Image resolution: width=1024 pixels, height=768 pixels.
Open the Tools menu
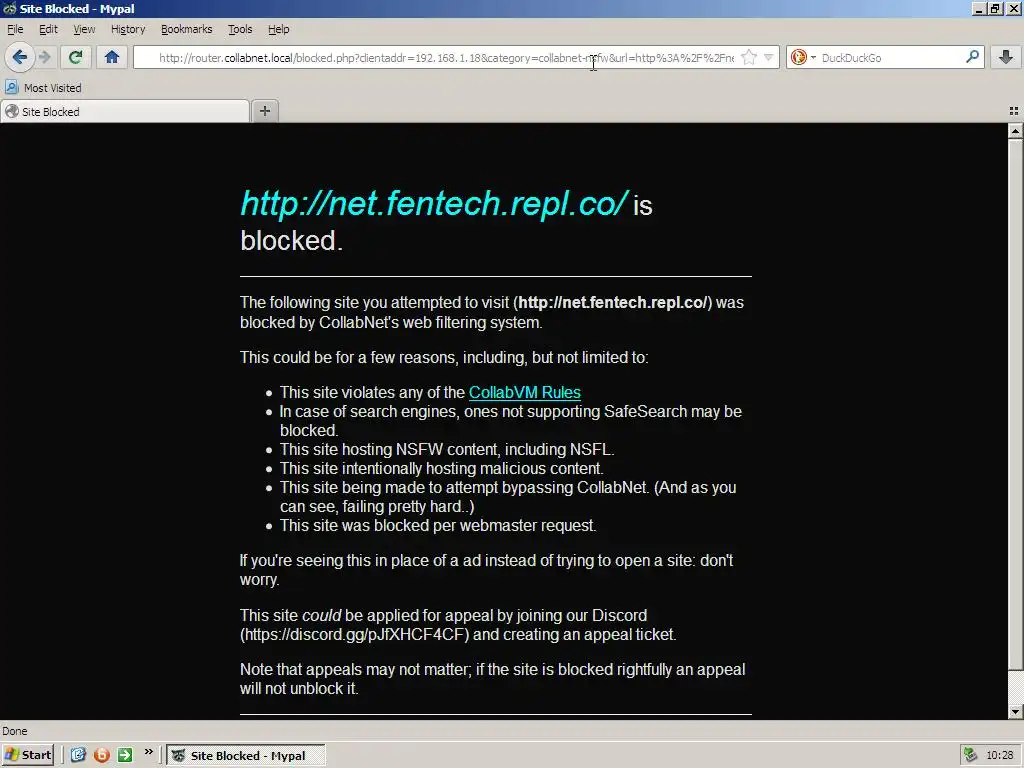click(x=240, y=29)
